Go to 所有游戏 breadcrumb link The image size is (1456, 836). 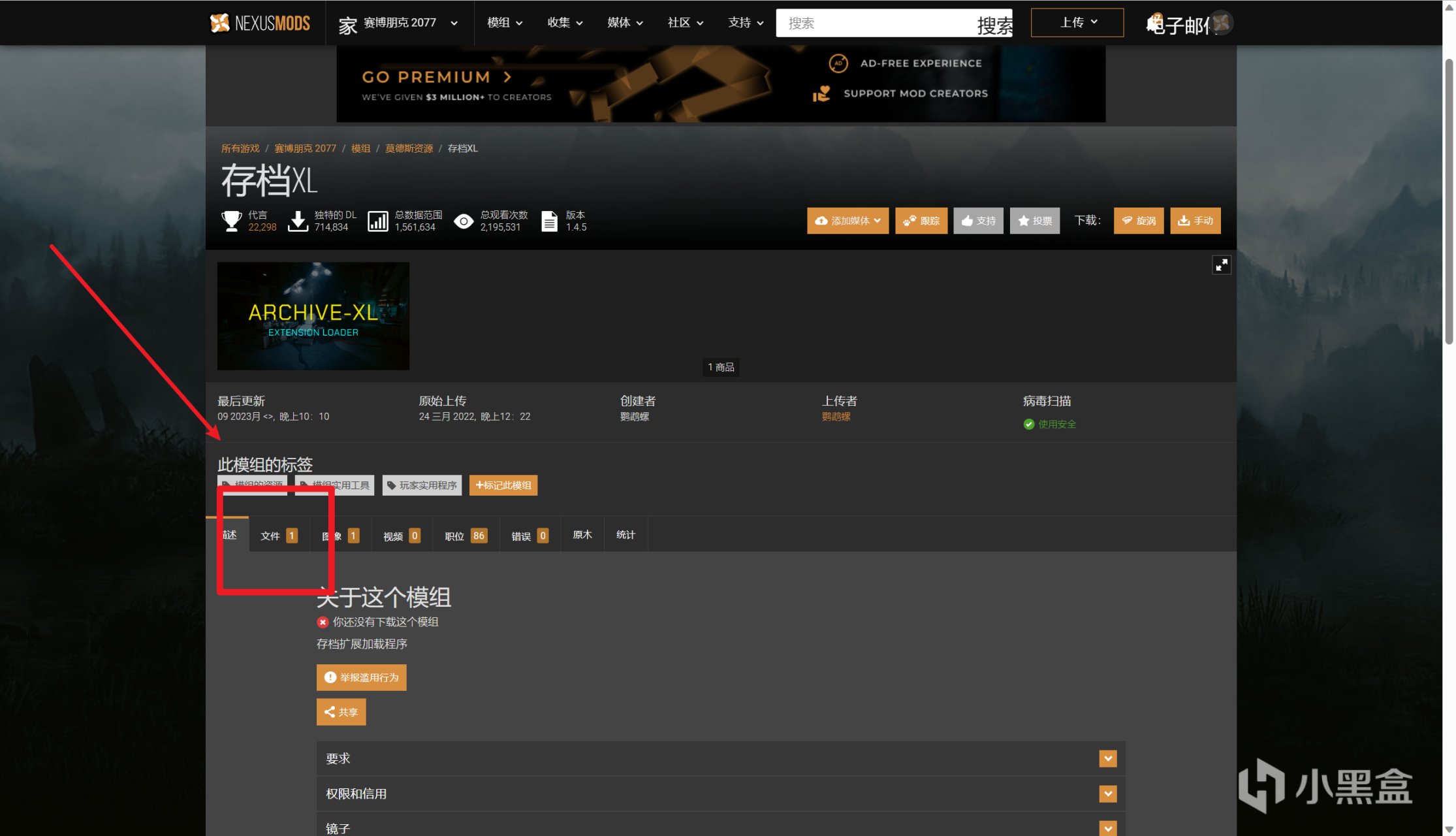tap(240, 148)
